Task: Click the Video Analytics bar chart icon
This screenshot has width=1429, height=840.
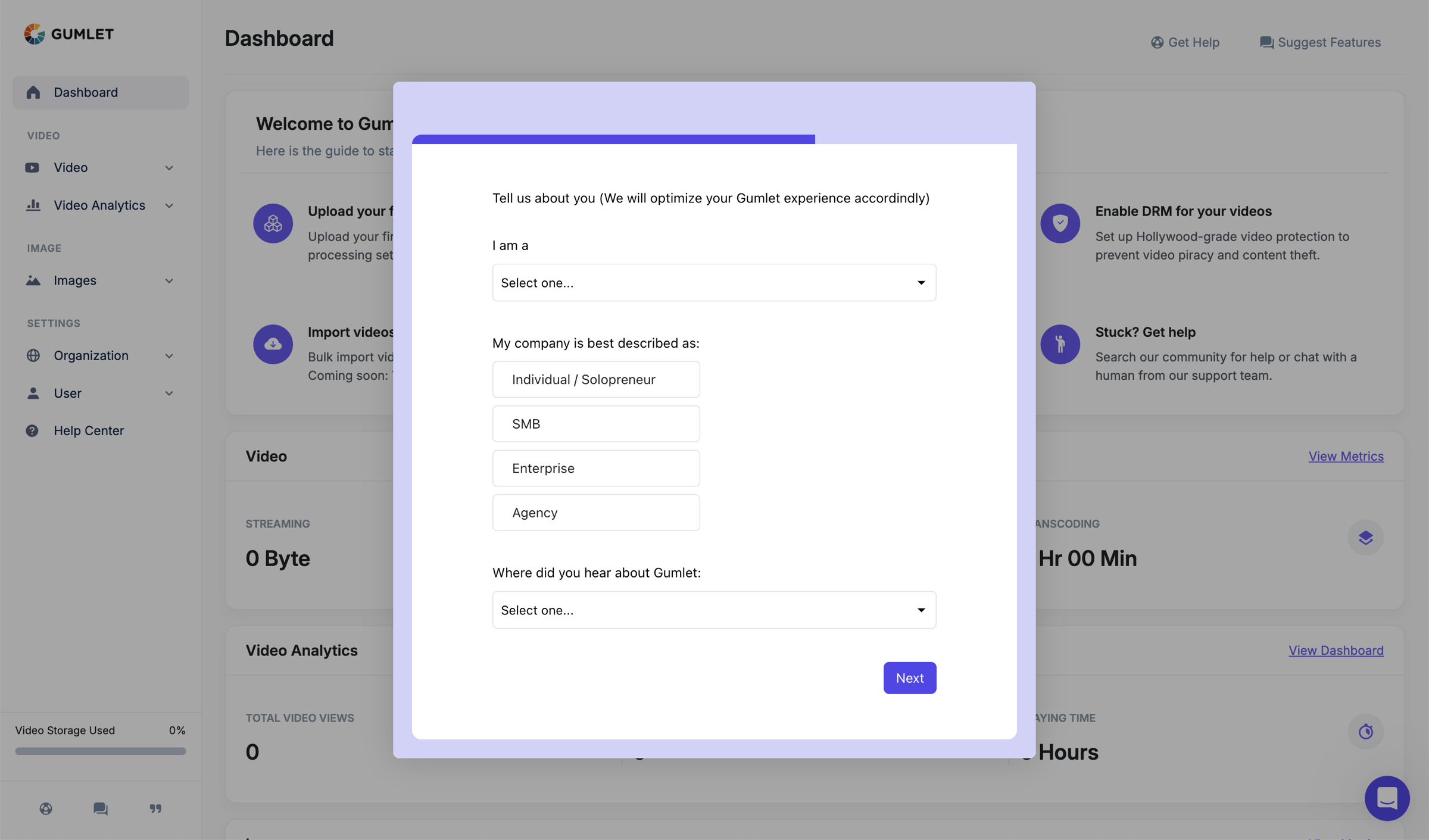Action: (33, 205)
